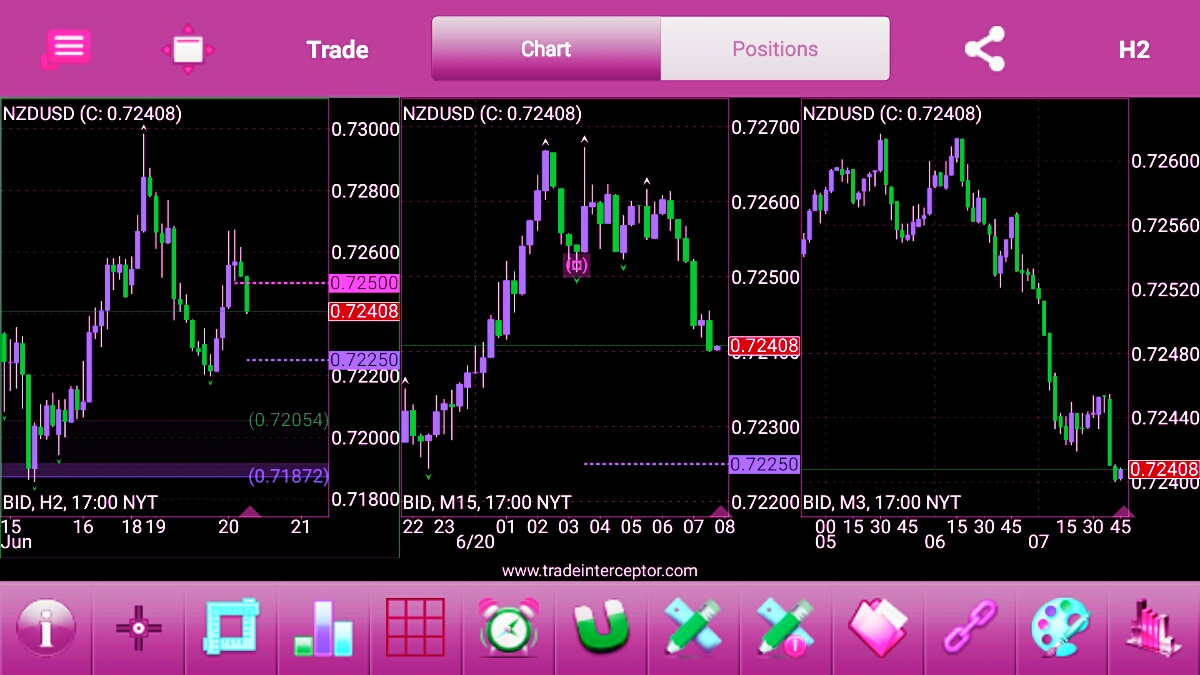Tap the BID, M15, 17:00 NYT label

point(487,502)
